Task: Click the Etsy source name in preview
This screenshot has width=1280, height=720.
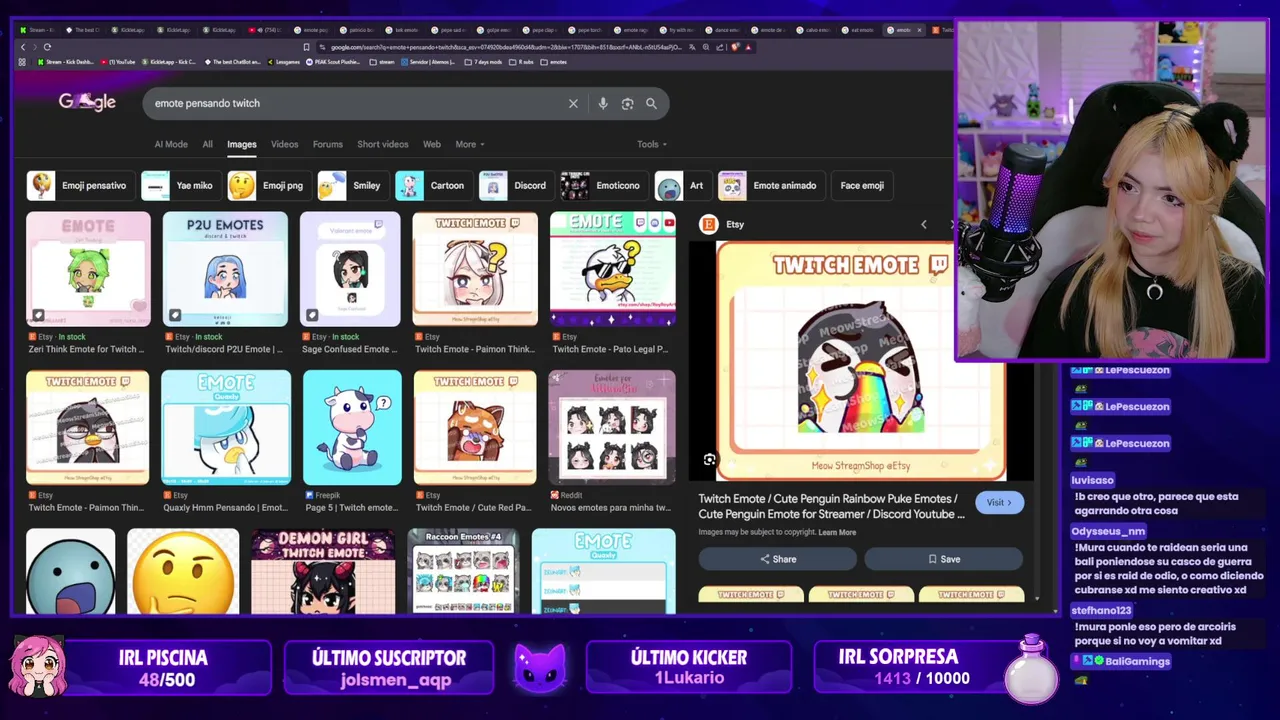Action: click(x=735, y=224)
